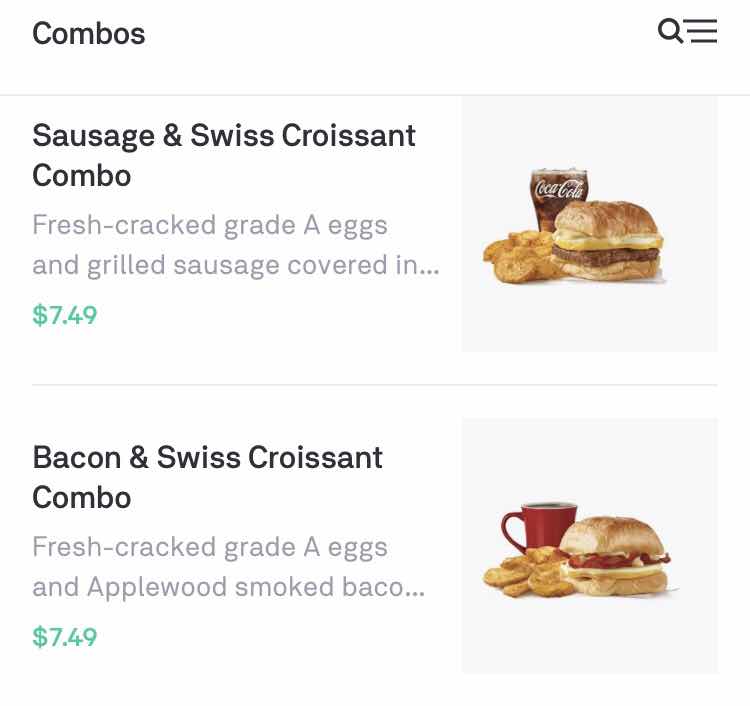
Task: Open the Bacon & Swiss combo thumbnail
Action: (x=589, y=545)
